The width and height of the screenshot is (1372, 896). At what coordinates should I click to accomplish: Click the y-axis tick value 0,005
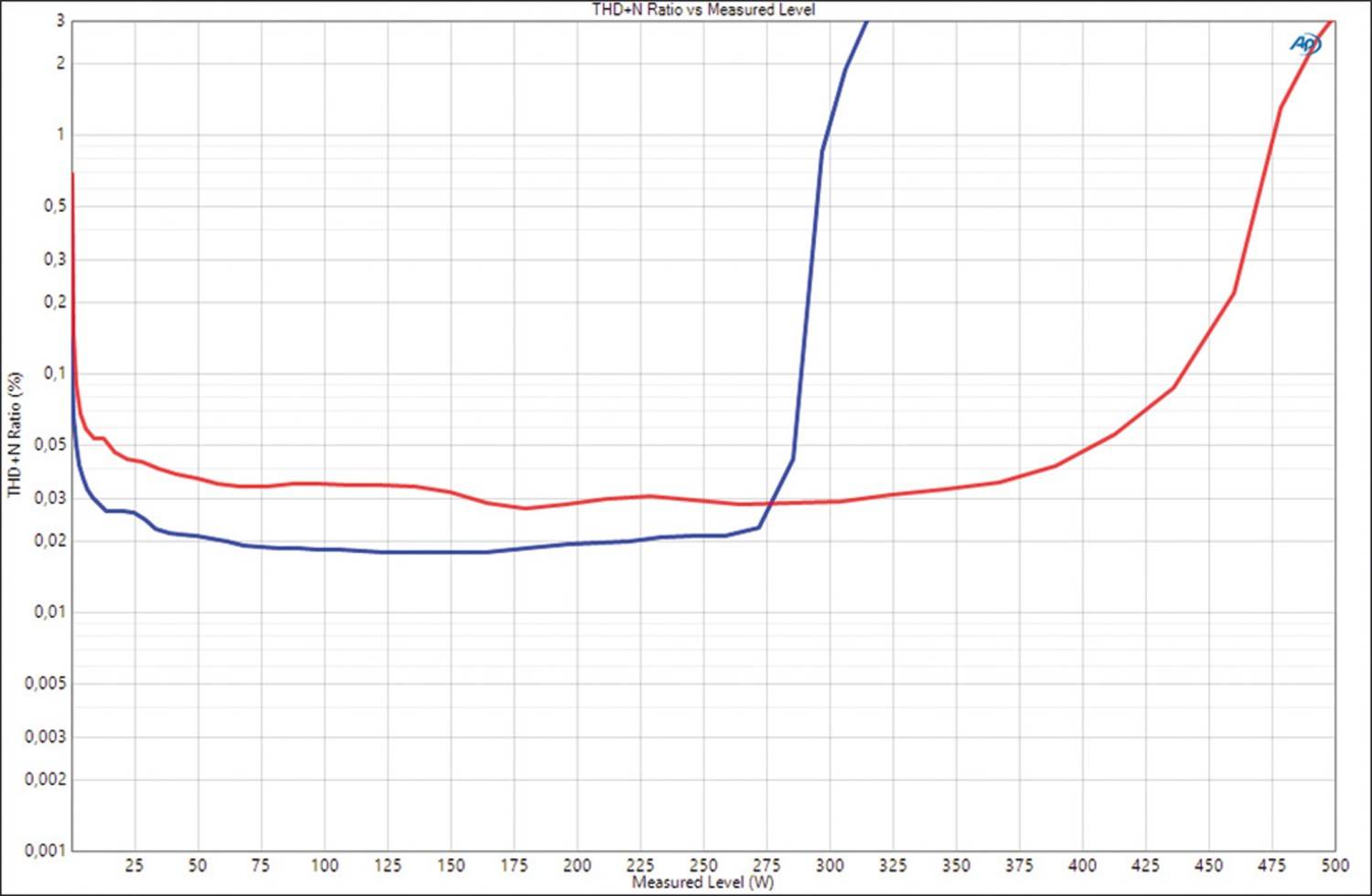[46, 684]
